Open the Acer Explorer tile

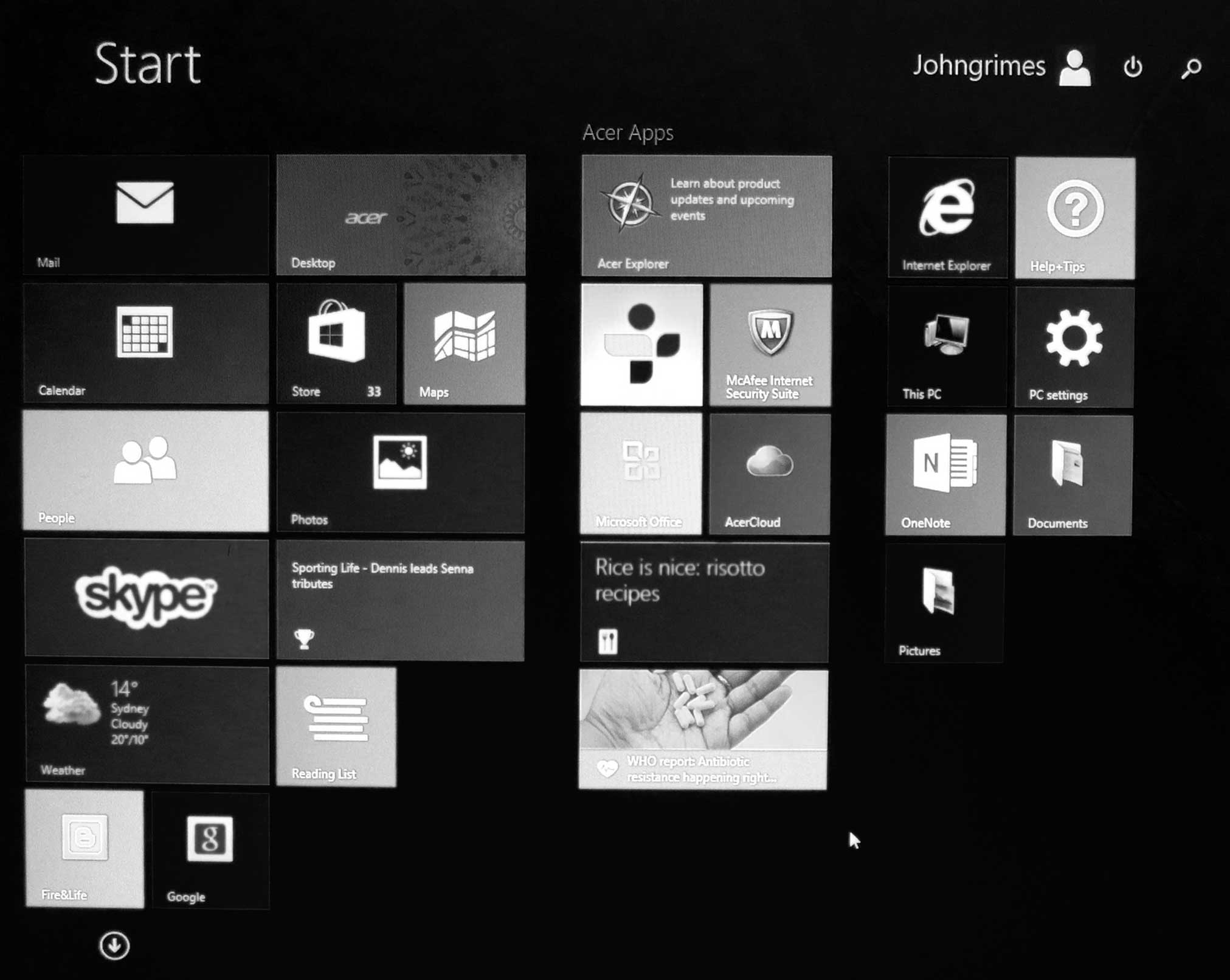tap(707, 216)
